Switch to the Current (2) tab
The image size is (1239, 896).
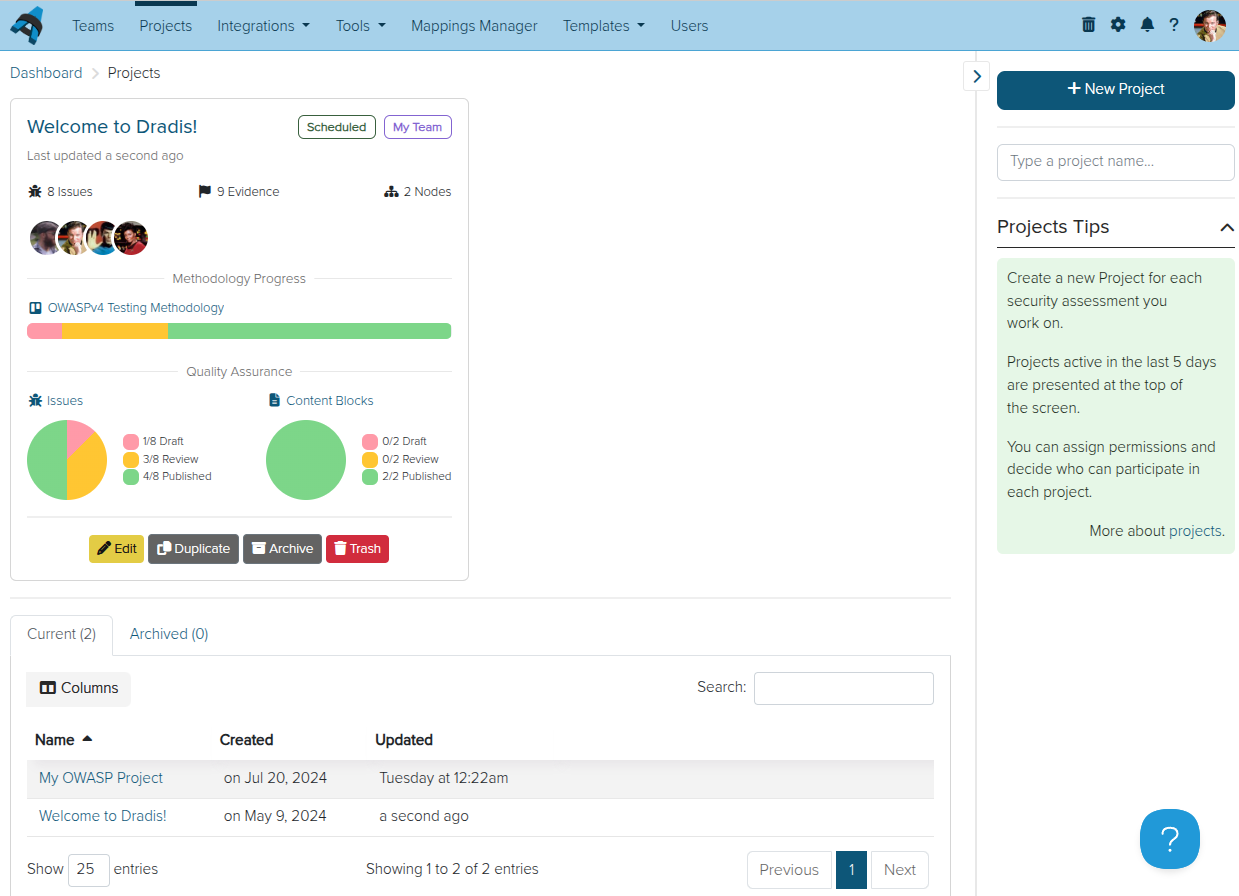62,635
